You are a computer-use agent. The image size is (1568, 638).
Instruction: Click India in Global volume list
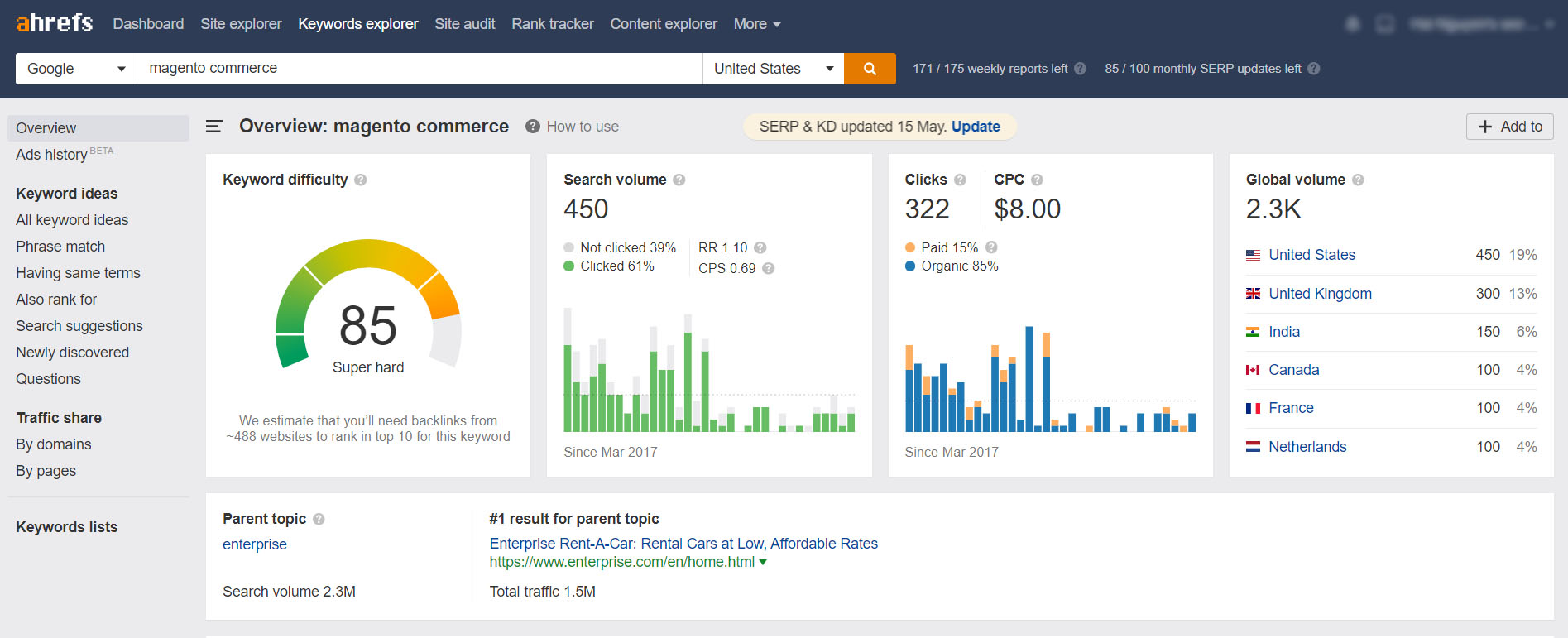pyautogui.click(x=1284, y=332)
